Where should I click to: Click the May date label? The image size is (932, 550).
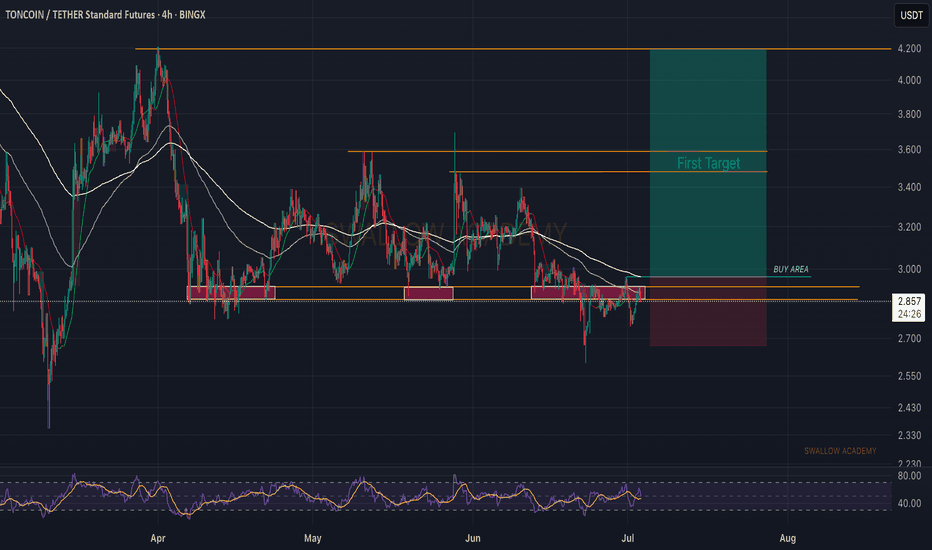pos(313,538)
